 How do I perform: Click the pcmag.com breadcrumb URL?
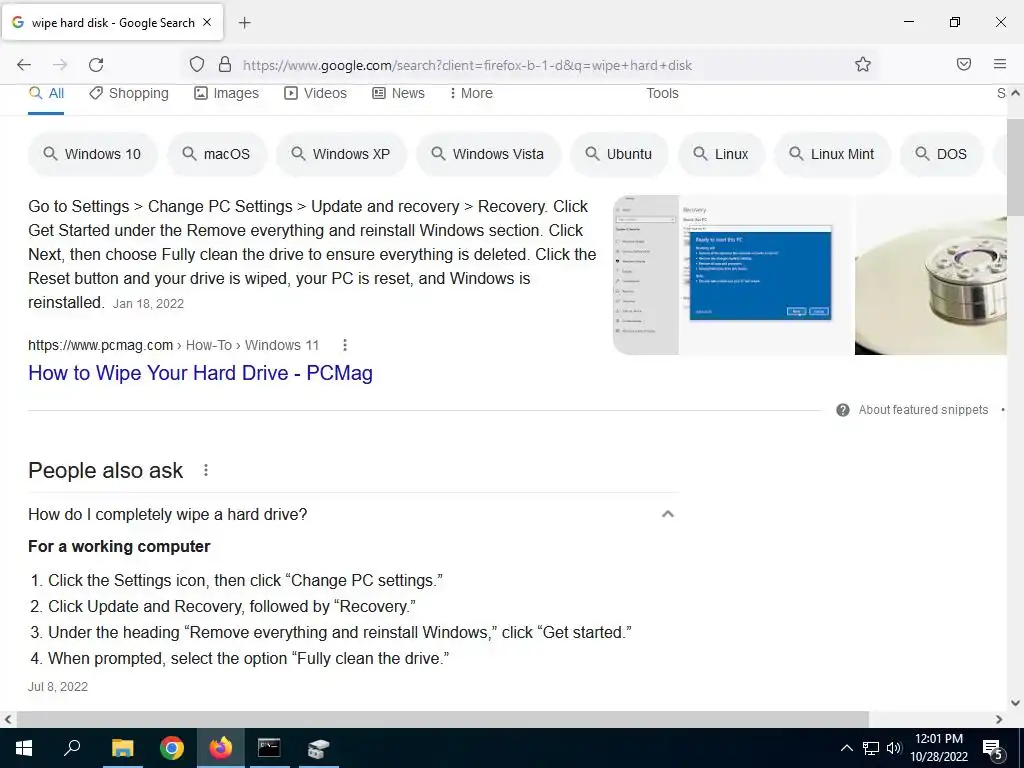(x=173, y=345)
